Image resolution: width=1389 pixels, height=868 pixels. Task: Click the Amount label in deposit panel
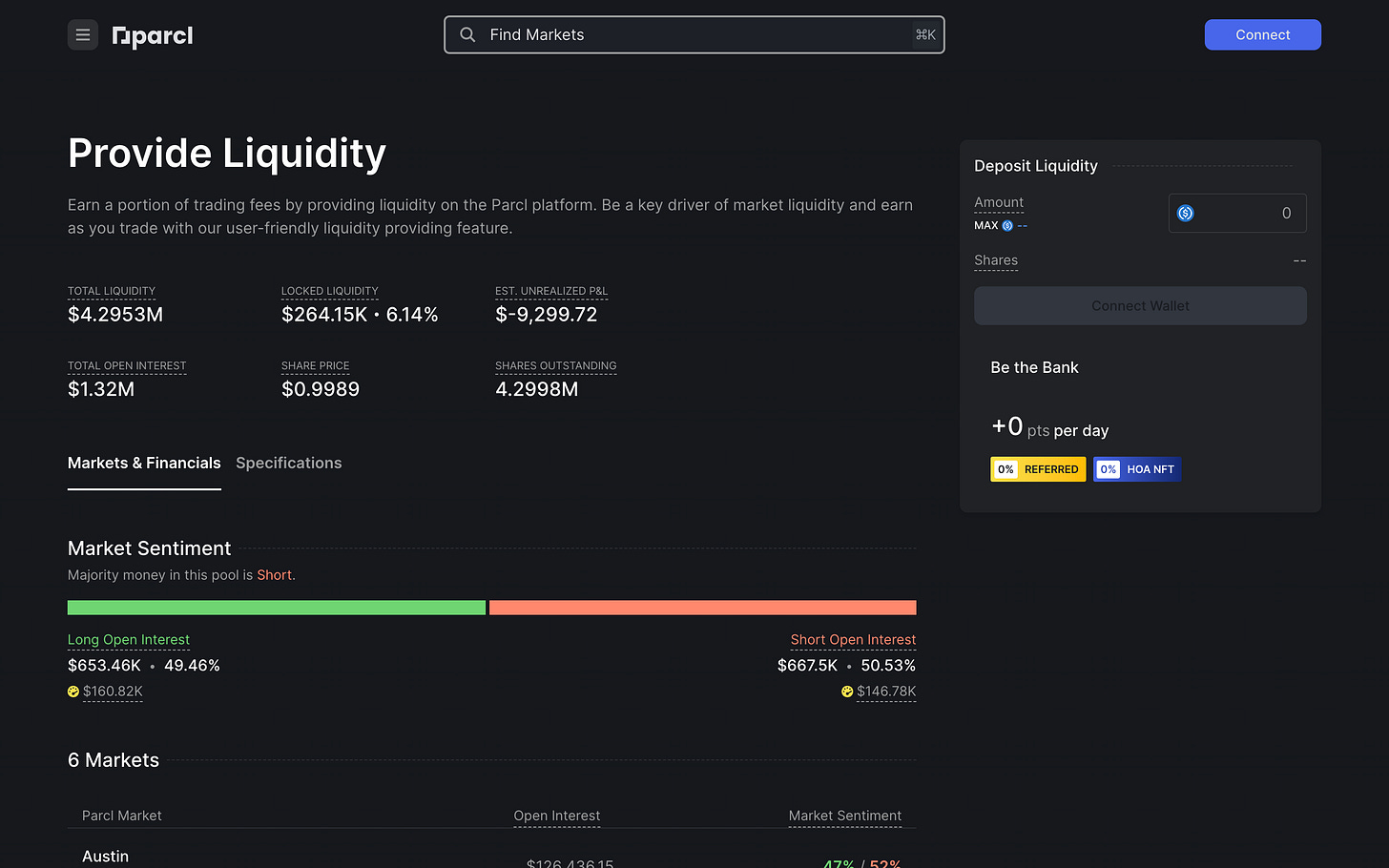999,202
